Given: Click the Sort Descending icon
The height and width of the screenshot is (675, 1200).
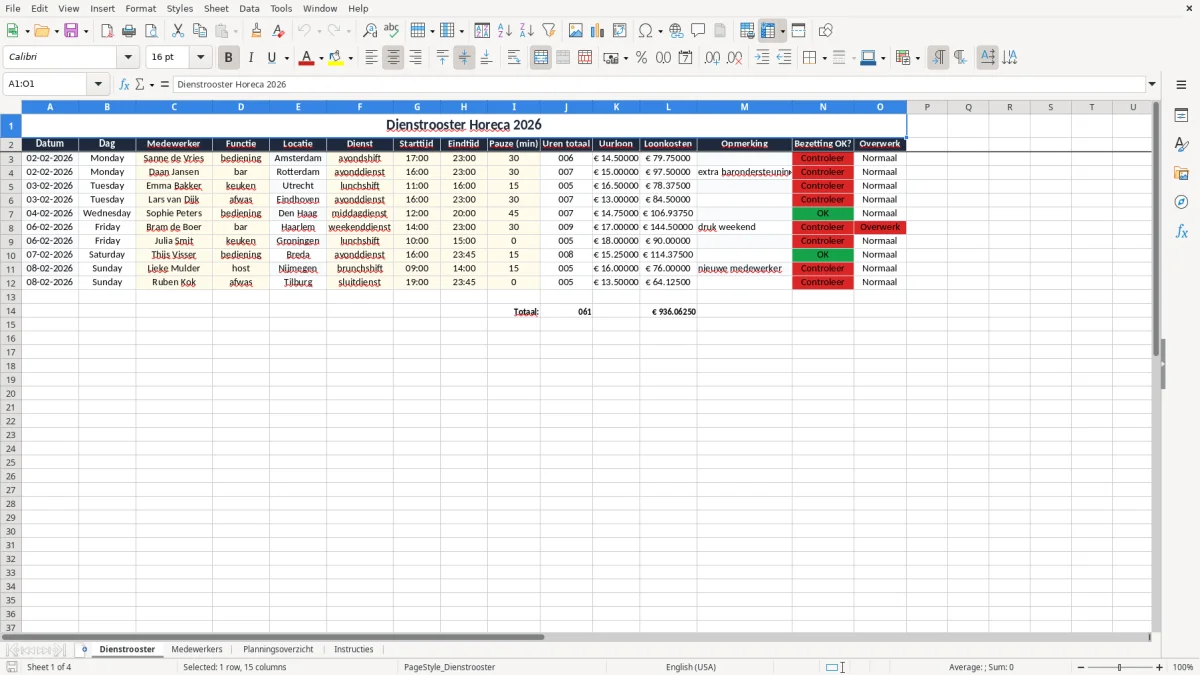Looking at the screenshot, I should pos(527,31).
